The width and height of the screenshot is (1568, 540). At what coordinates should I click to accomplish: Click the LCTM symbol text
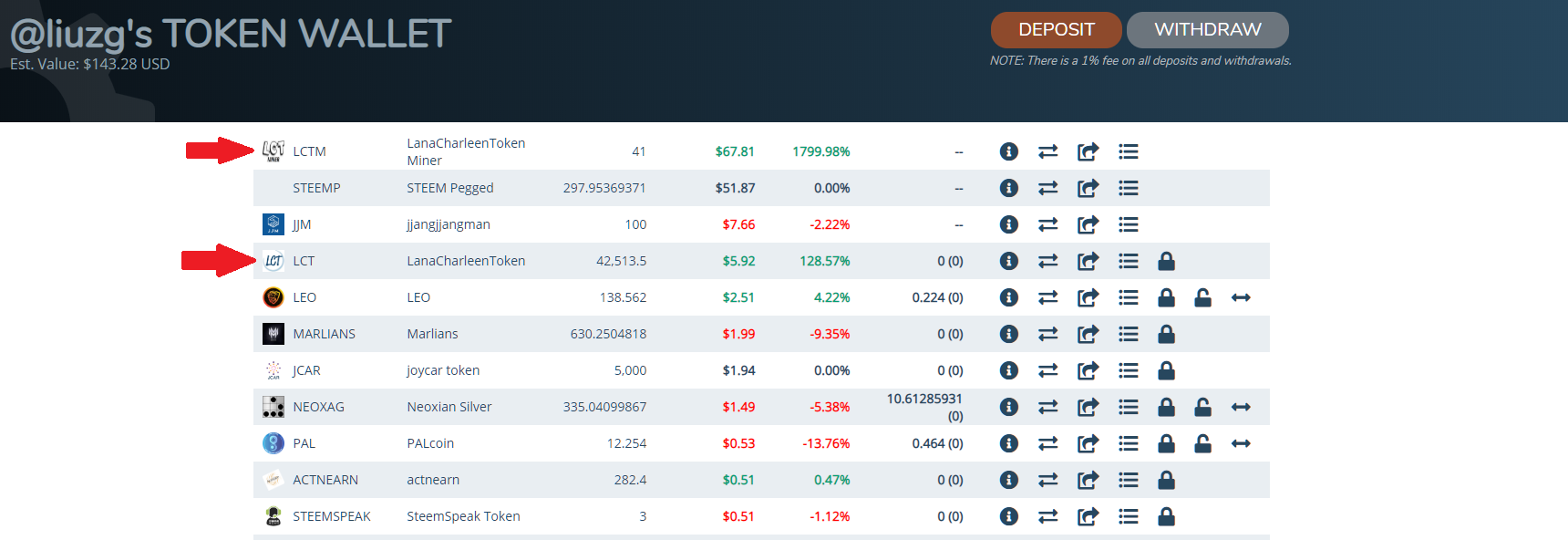[309, 151]
